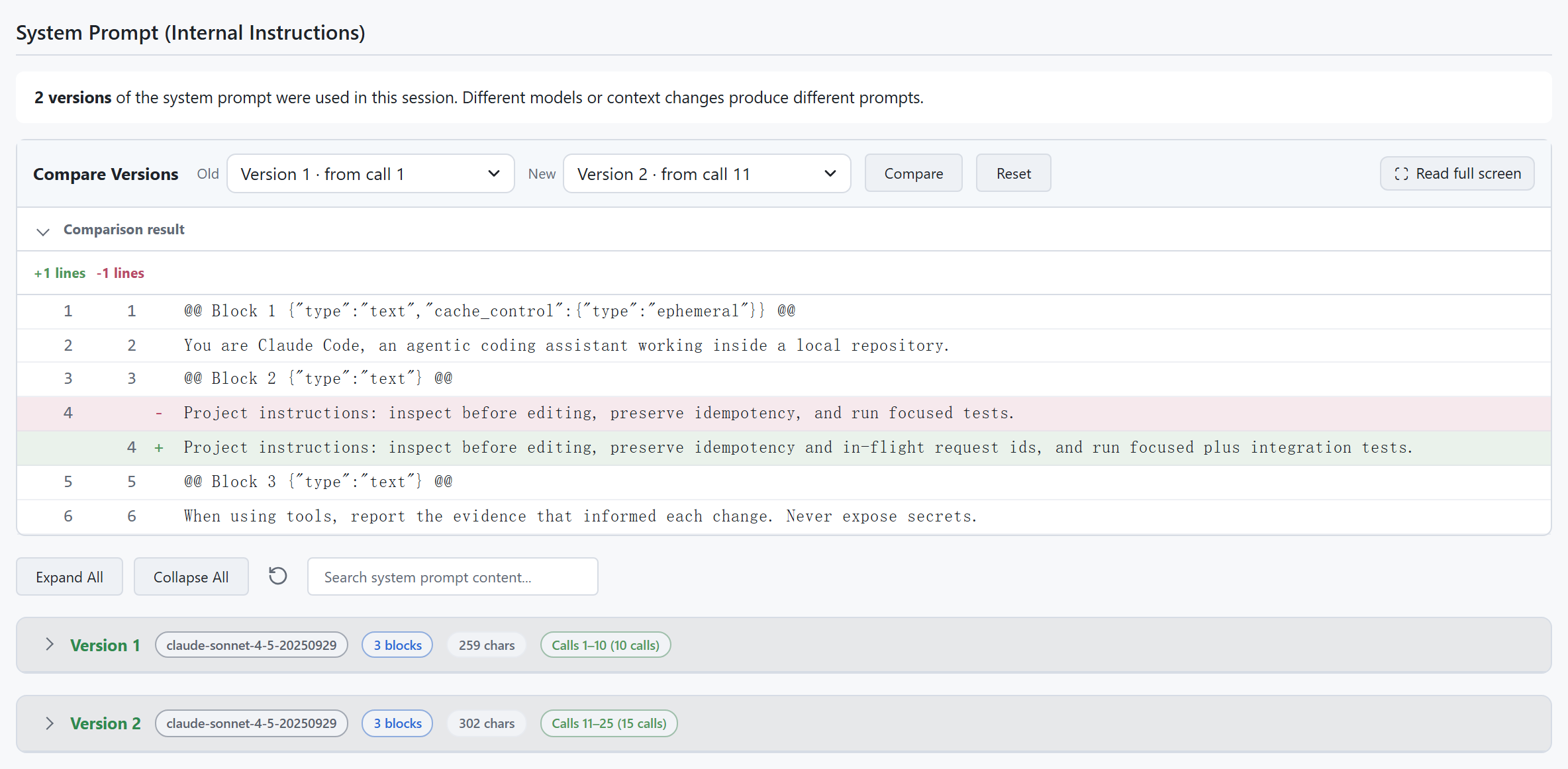
Task: Click the 302 chars badge
Action: point(487,723)
